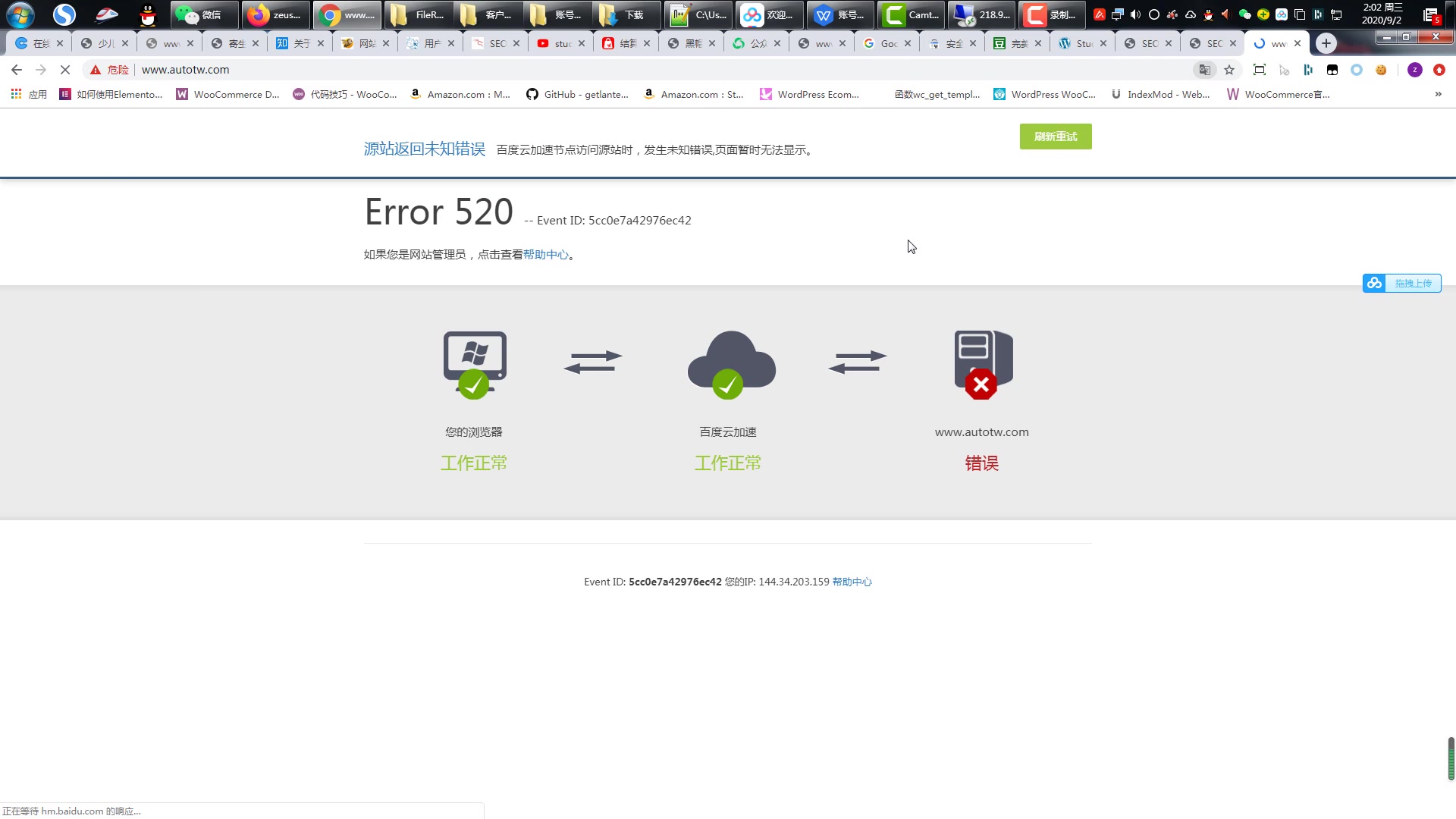Click the system volume tray icon
The height and width of the screenshot is (819, 1456).
[x=1135, y=14]
